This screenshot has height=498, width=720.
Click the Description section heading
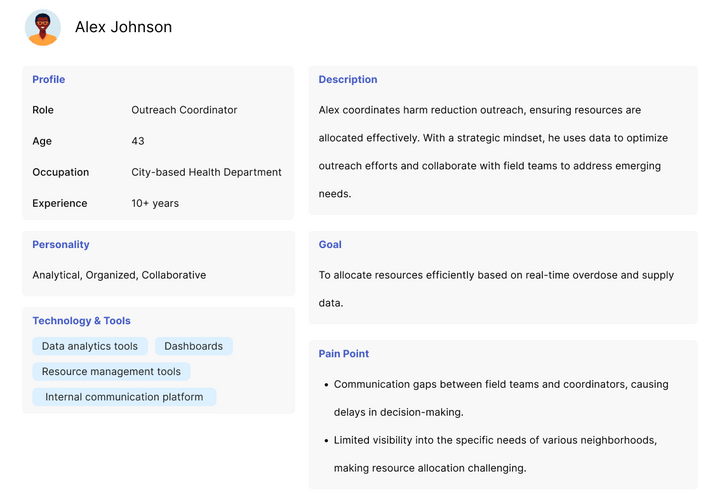coord(348,79)
